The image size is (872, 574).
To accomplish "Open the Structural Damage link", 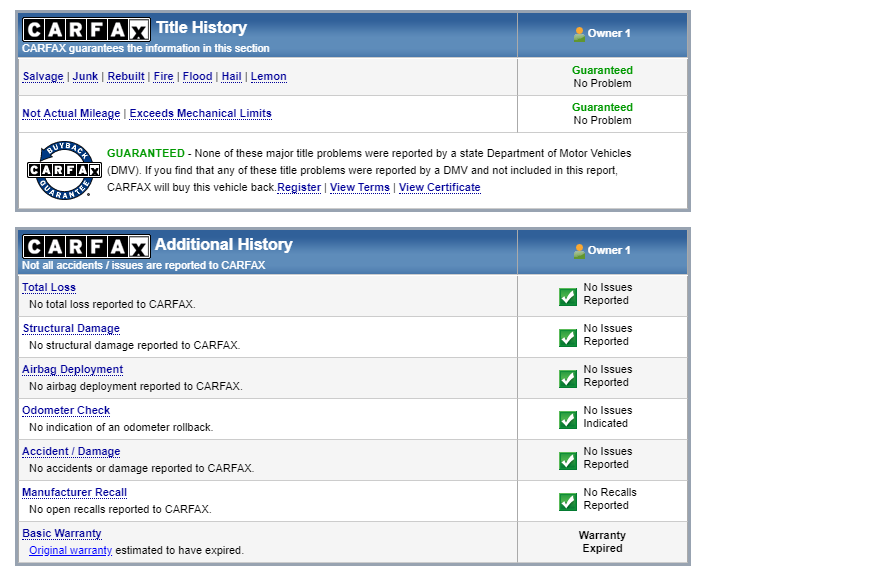I will pyautogui.click(x=71, y=329).
